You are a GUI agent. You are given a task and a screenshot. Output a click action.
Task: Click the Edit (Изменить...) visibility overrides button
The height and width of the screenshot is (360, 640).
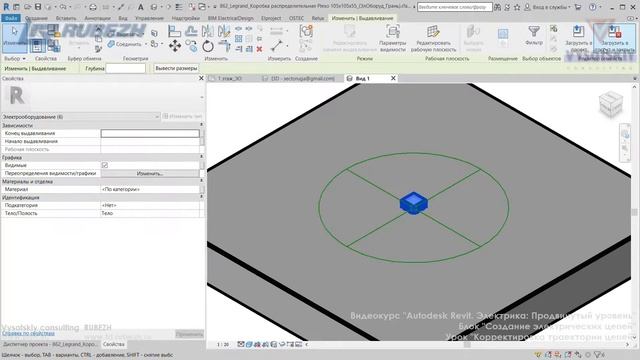click(150, 173)
